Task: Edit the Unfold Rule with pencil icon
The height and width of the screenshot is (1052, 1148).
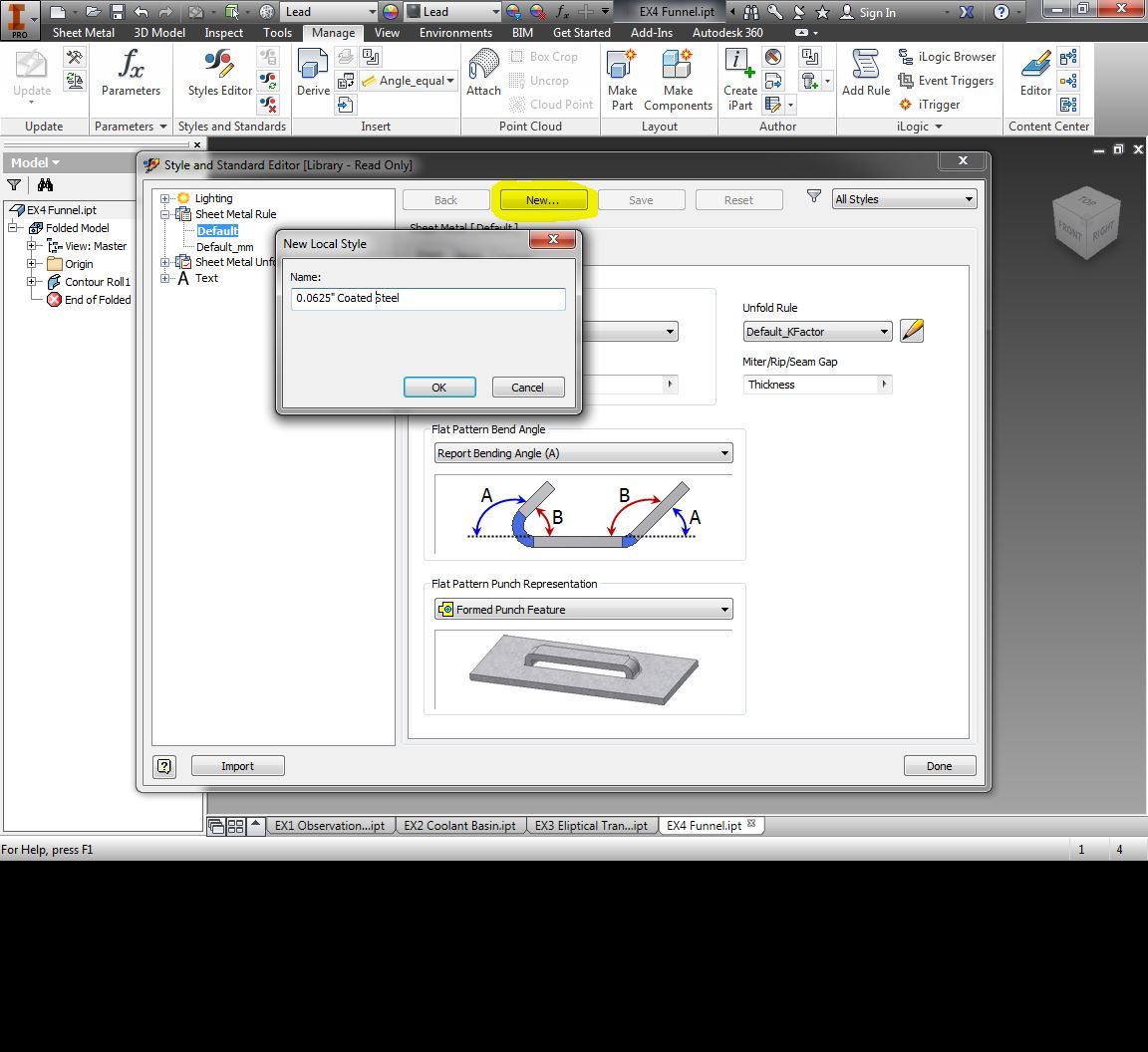Action: pyautogui.click(x=911, y=331)
